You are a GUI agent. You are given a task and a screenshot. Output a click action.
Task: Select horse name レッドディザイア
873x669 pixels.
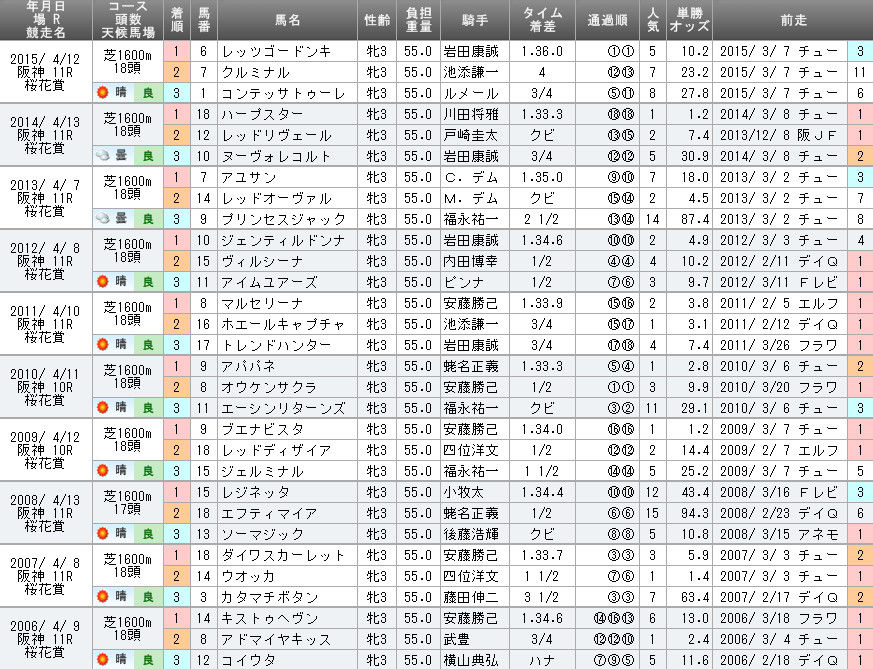(276, 450)
